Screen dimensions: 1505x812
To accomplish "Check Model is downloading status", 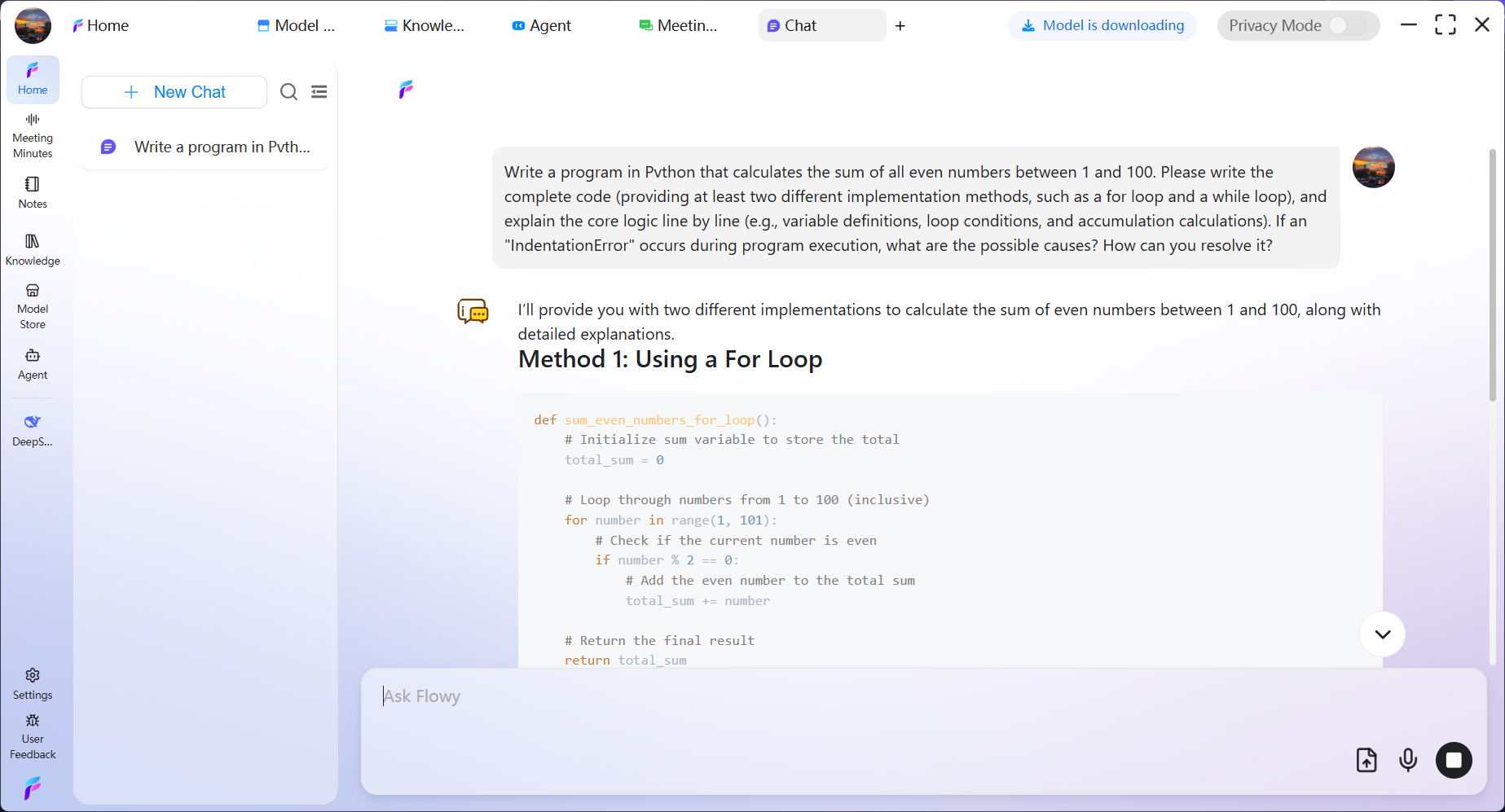I will 1102,25.
